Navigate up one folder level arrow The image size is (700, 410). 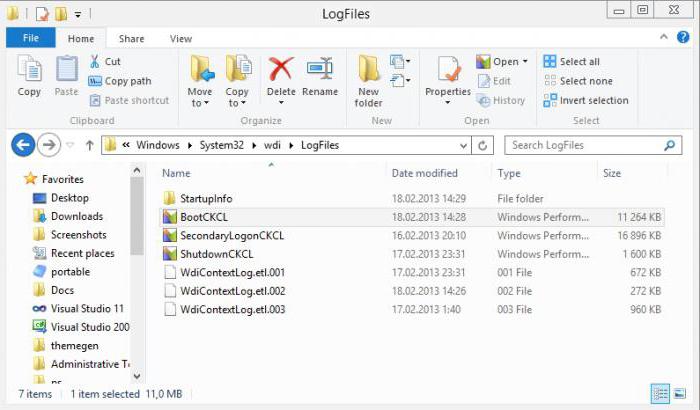point(89,145)
